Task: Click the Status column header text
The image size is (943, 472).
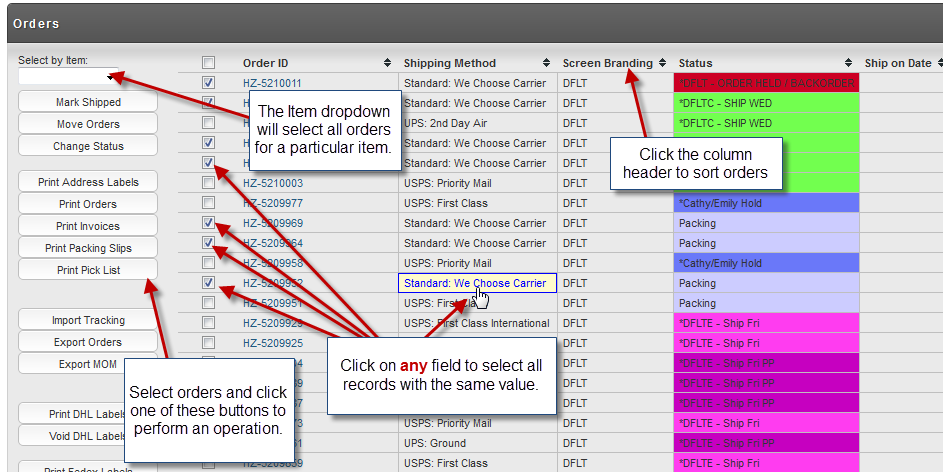Action: 695,63
